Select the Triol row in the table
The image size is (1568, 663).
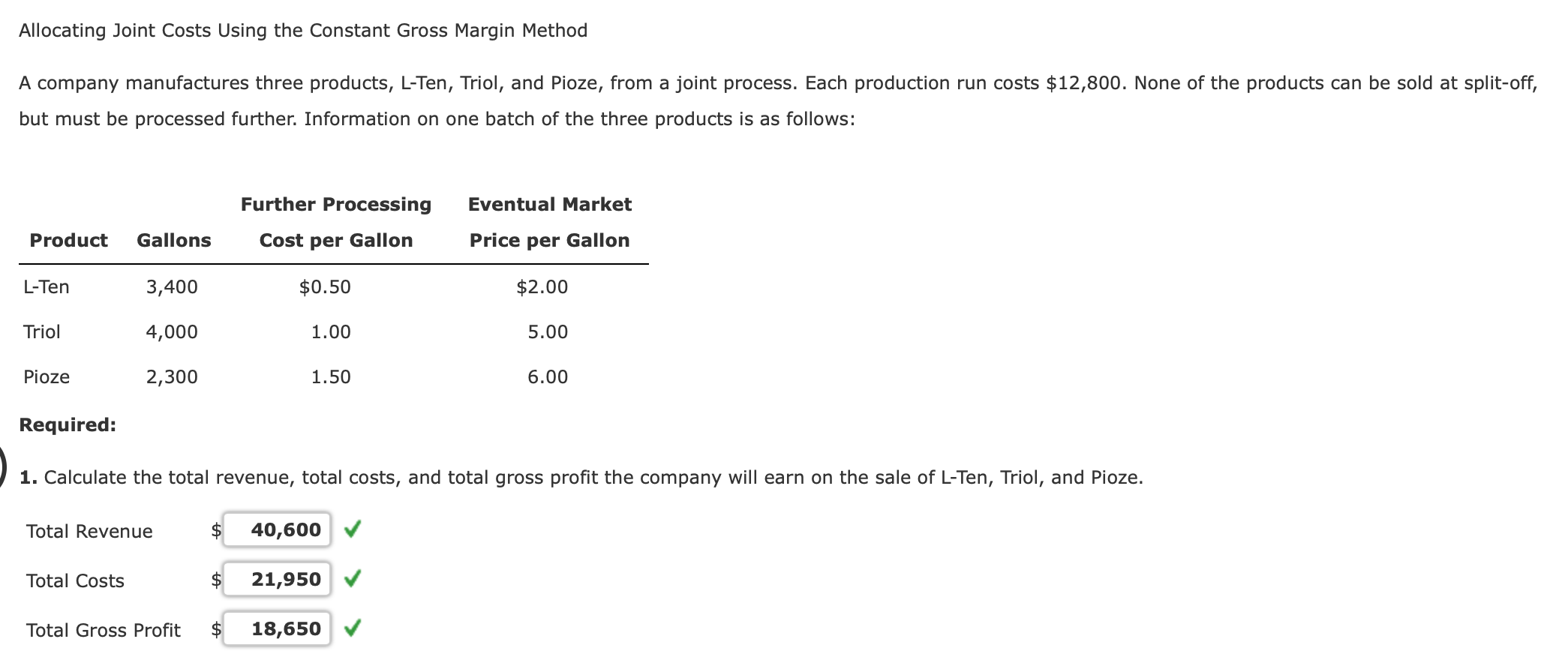[43, 331]
